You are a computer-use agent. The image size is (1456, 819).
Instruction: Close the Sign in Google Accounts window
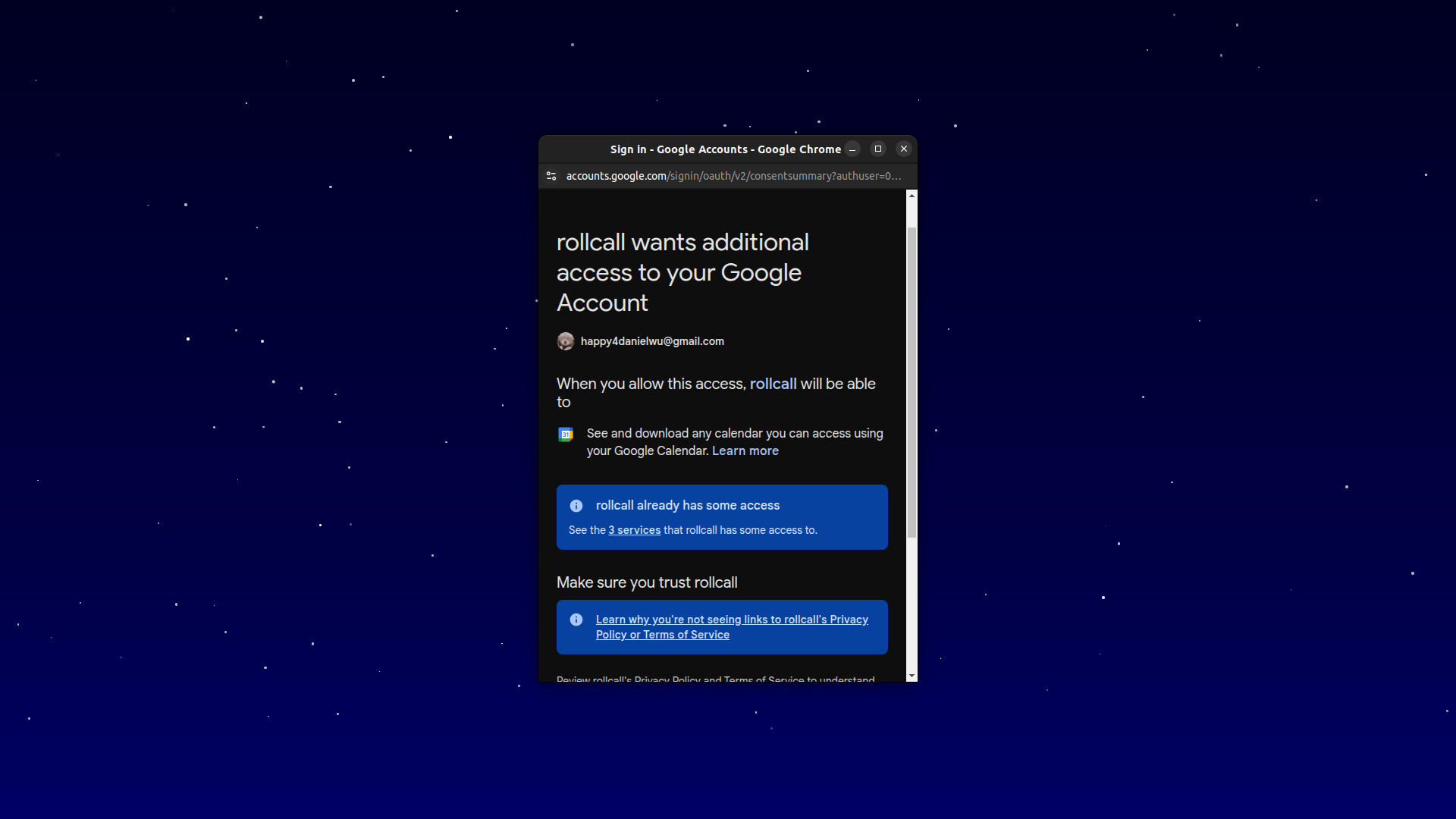904,149
